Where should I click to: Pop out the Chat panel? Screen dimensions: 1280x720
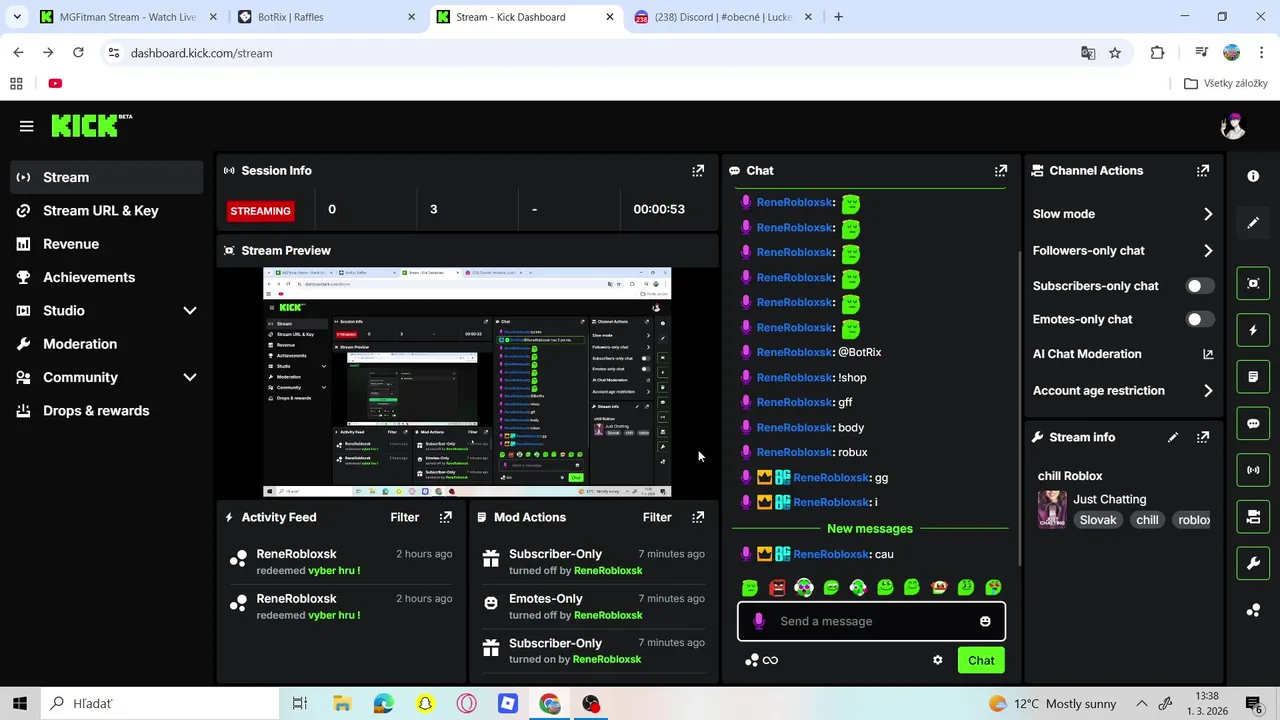pos(1001,171)
